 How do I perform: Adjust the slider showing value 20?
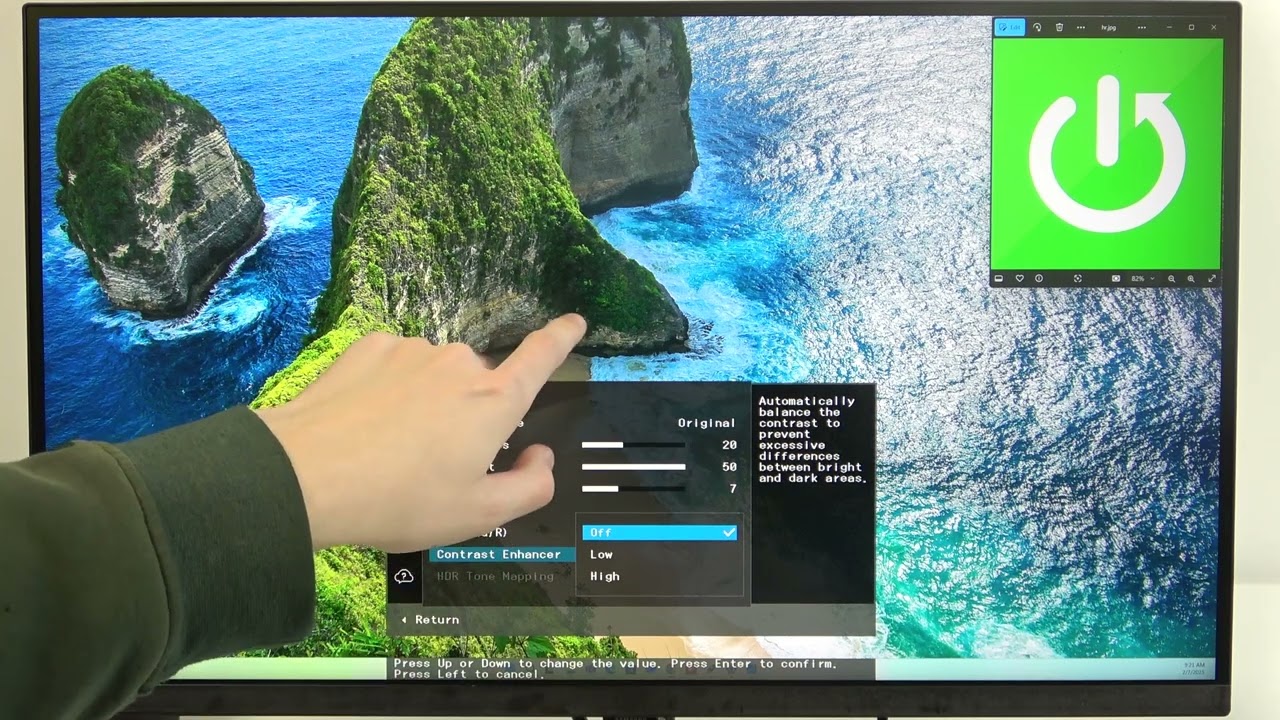pyautogui.click(x=633, y=445)
